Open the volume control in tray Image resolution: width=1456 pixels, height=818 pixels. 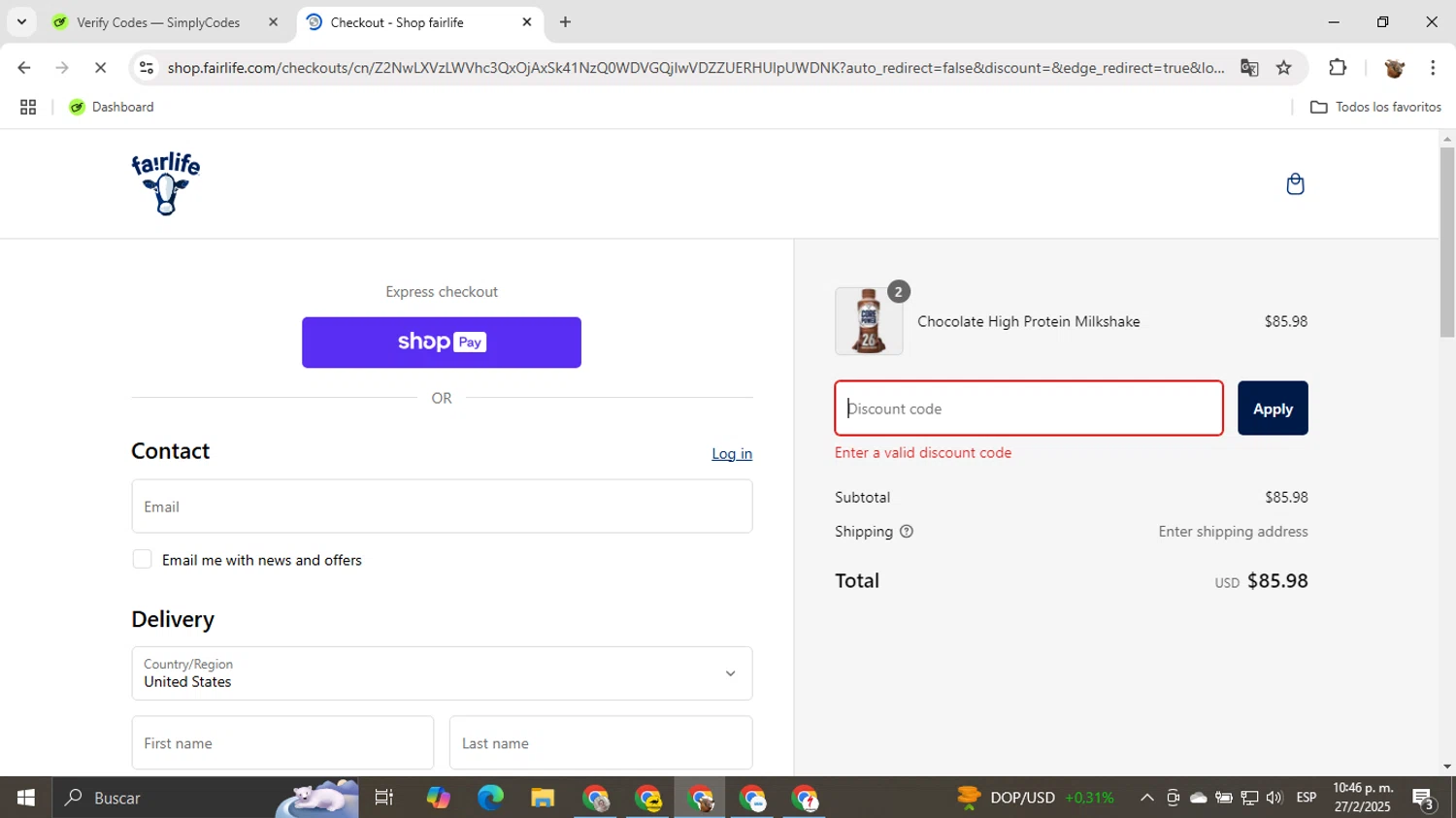point(1274,798)
